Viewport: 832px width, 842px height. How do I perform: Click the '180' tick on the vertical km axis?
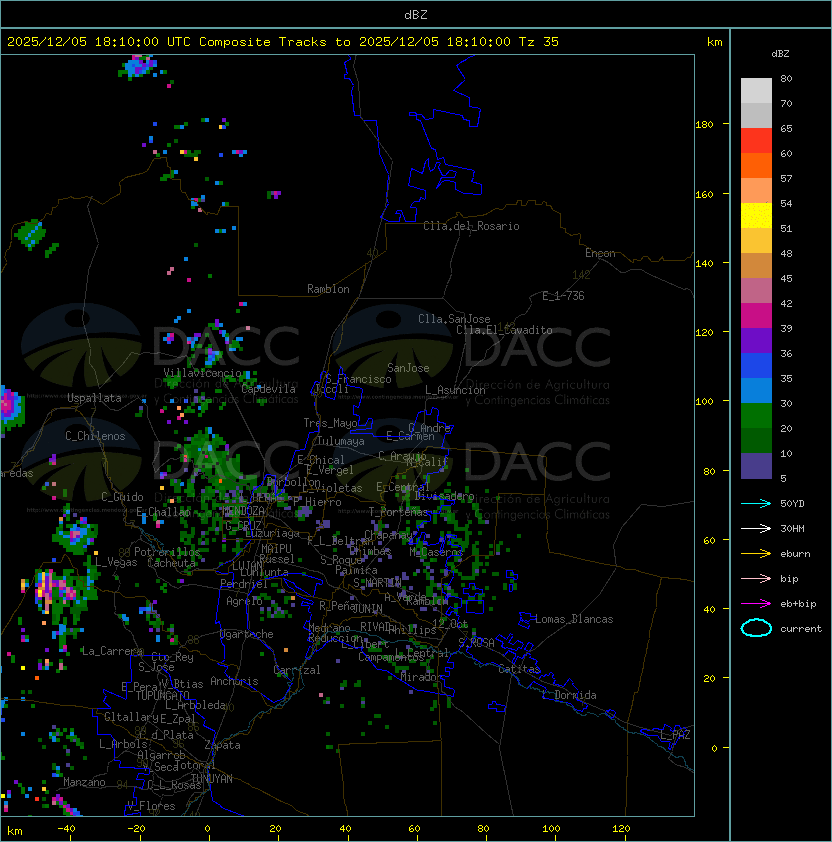[x=704, y=125]
